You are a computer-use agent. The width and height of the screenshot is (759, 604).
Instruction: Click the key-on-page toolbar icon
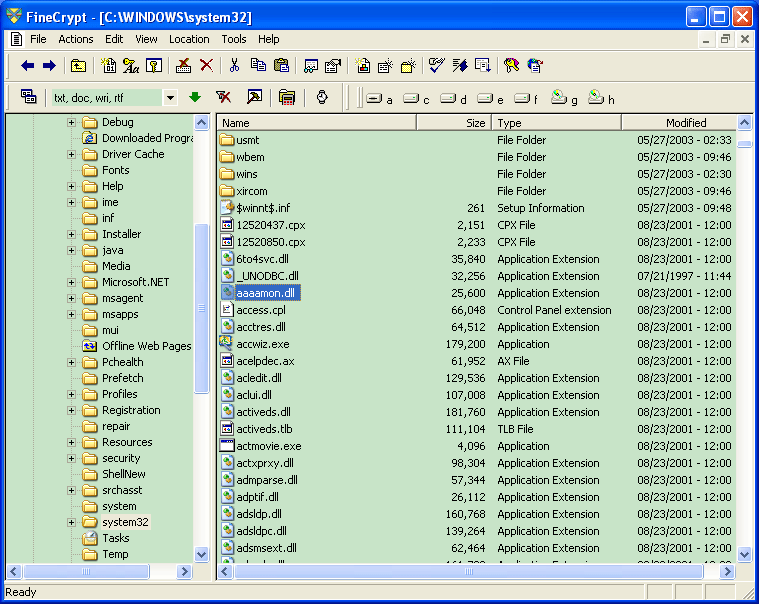click(154, 65)
